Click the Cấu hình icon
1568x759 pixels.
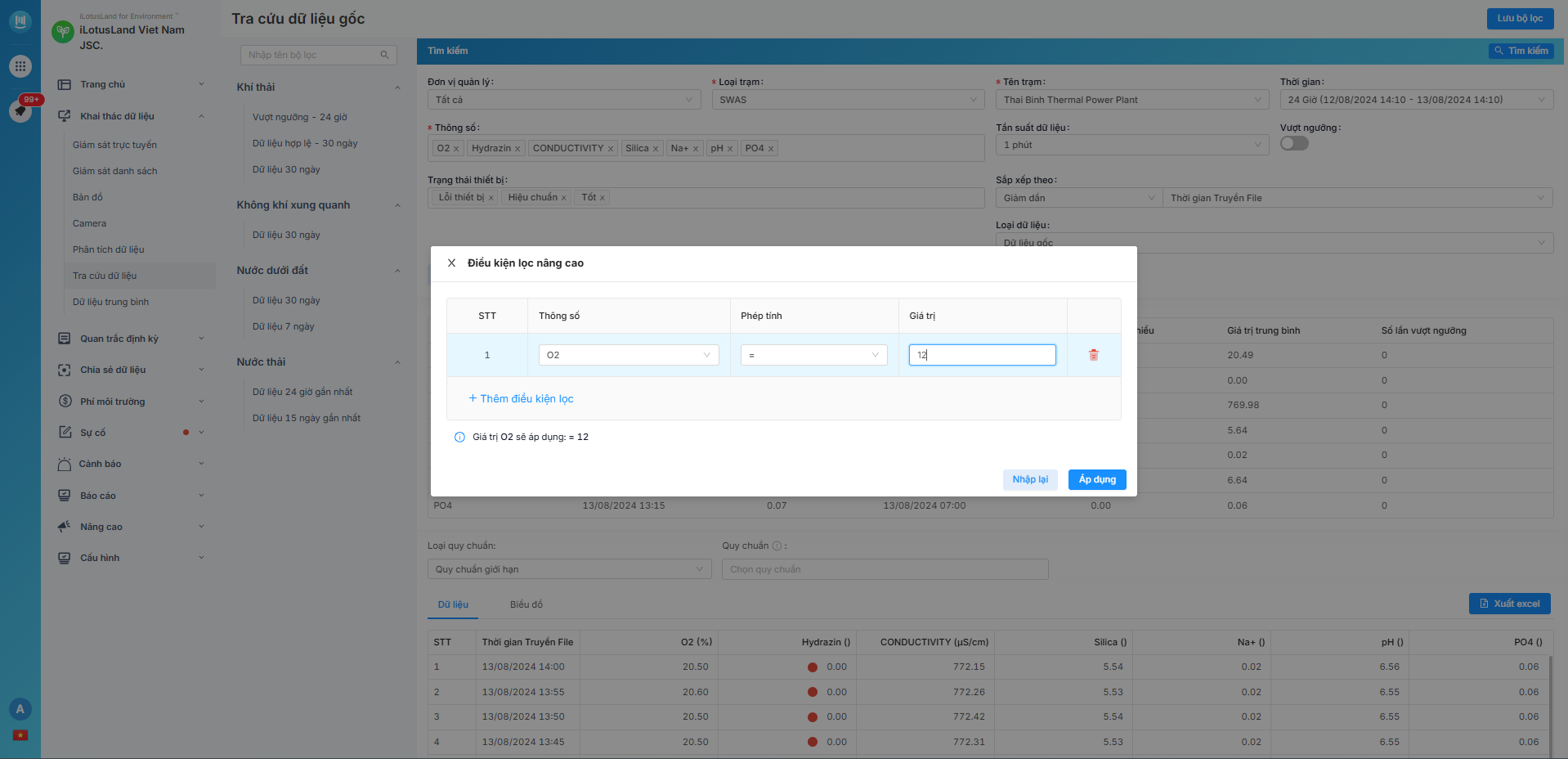pyautogui.click(x=65, y=558)
